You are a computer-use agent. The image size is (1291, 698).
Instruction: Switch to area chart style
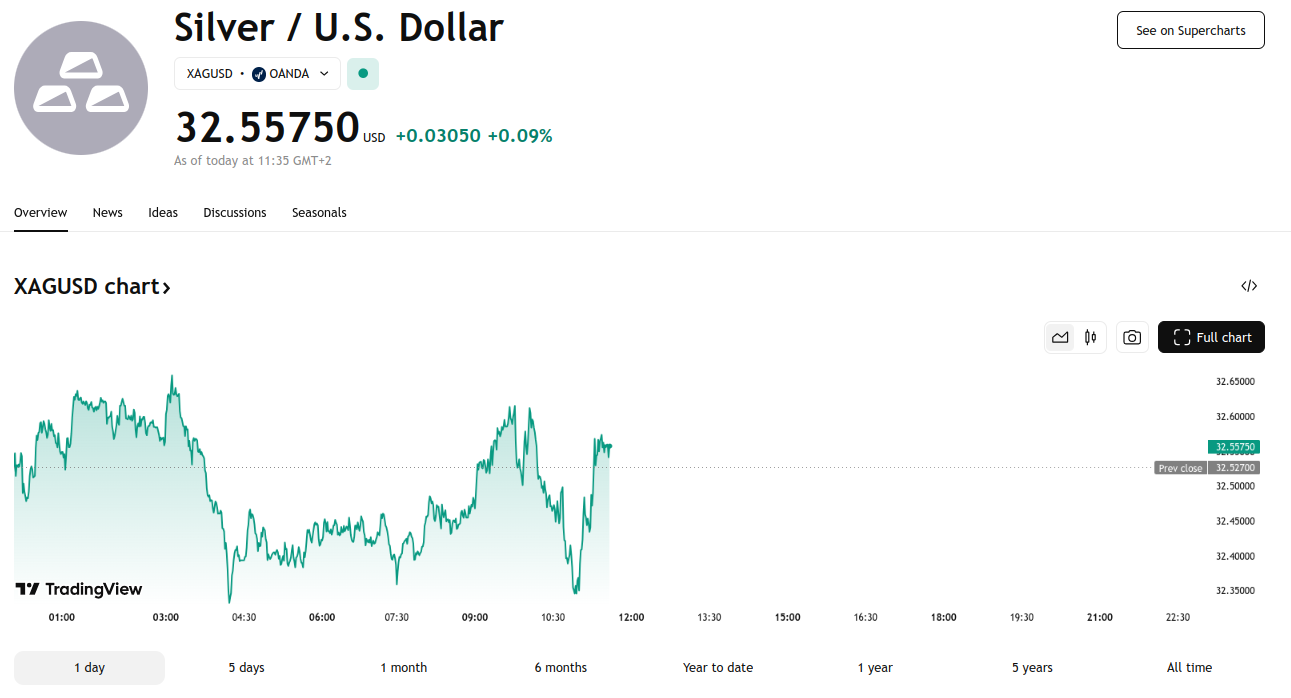tap(1060, 338)
